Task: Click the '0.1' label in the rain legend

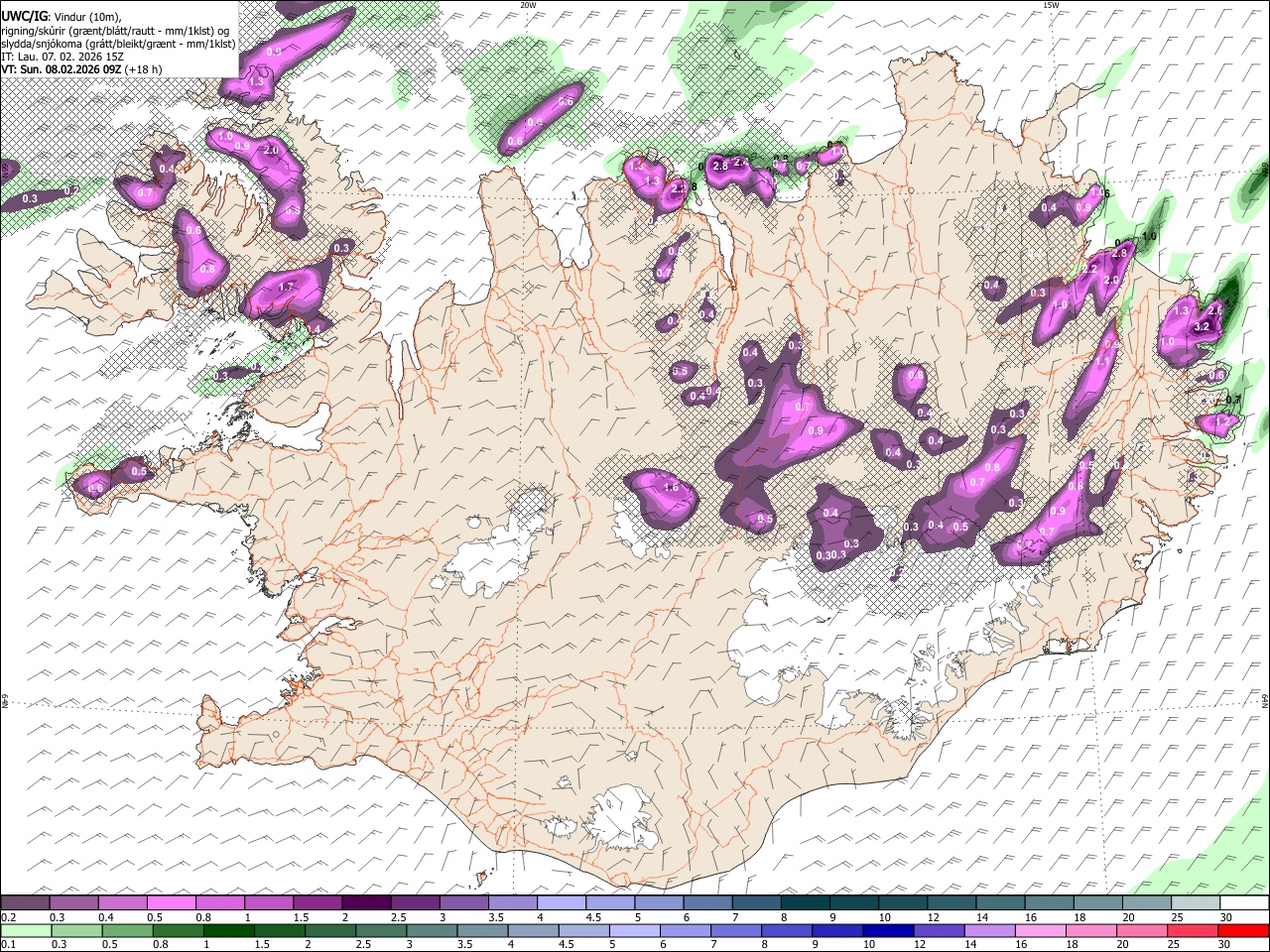Action: tap(8, 945)
